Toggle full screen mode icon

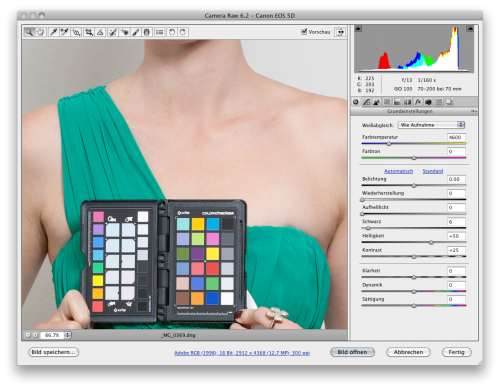pos(340,32)
